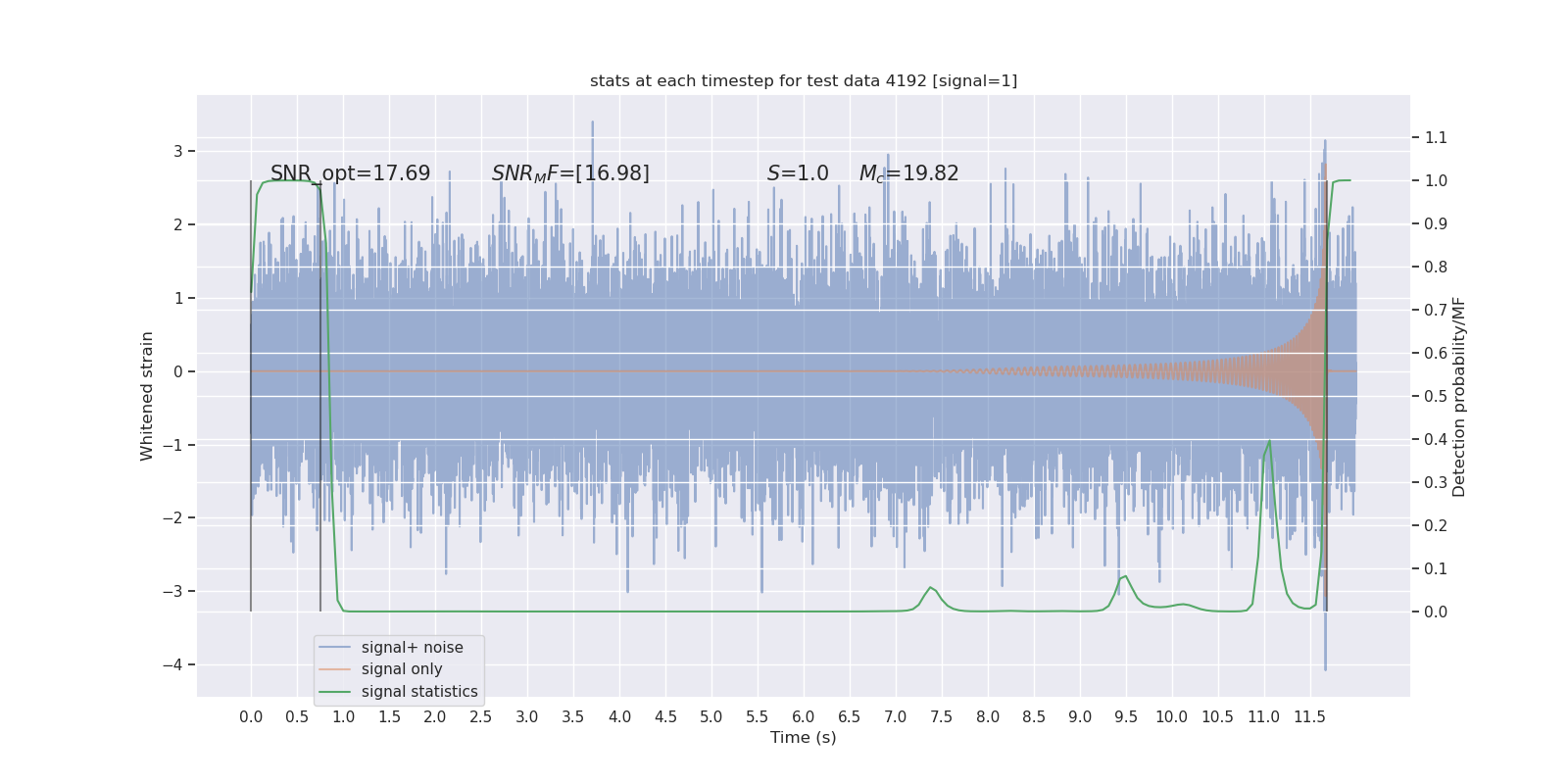Click the blue line swatch in legend

(x=334, y=648)
